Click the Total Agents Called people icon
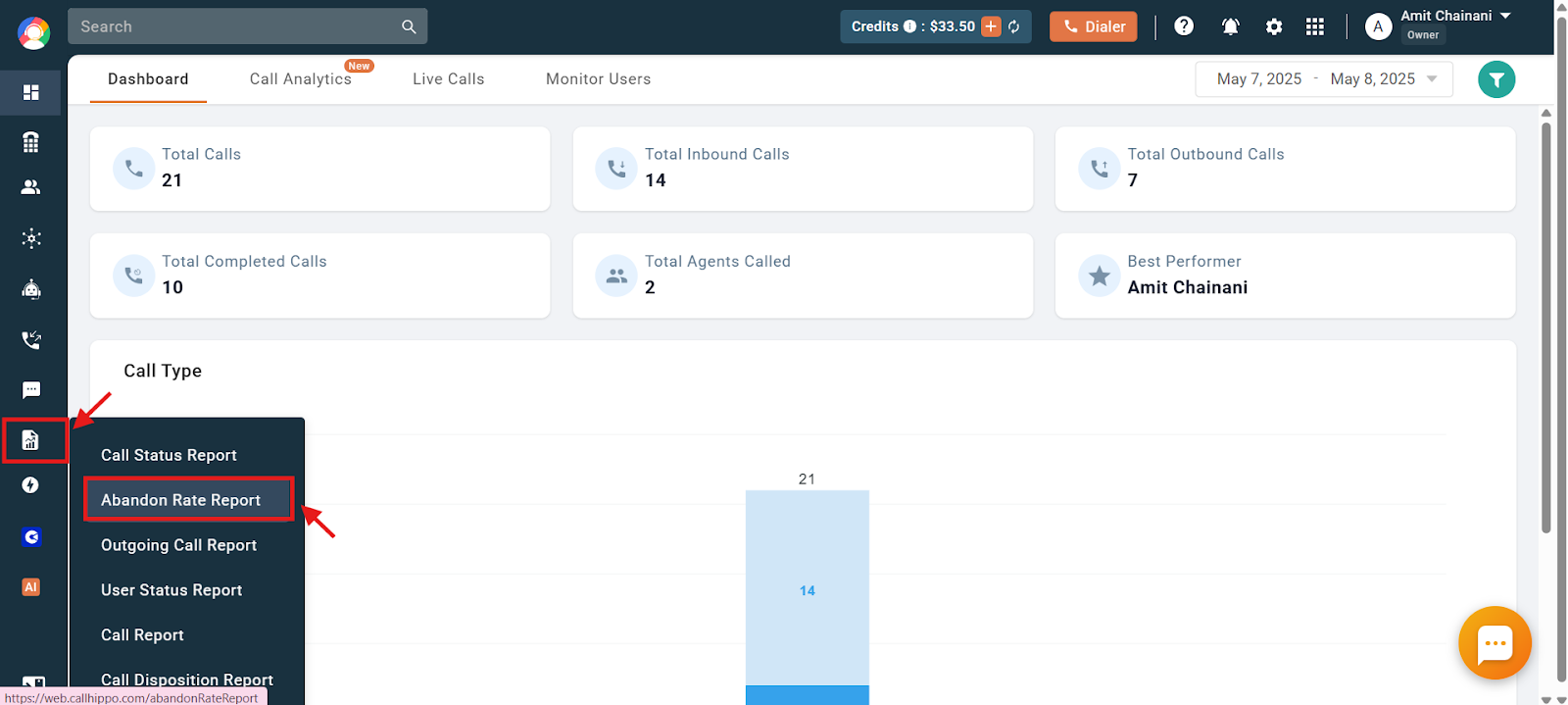 pos(616,276)
